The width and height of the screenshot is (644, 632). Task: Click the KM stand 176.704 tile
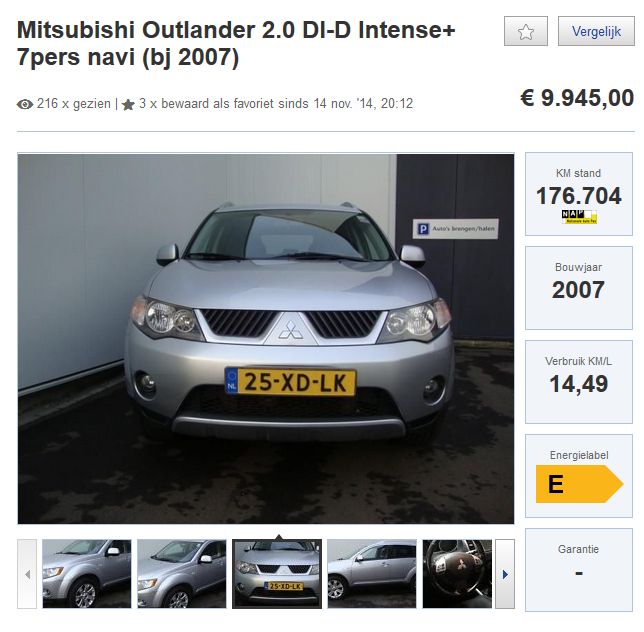click(x=579, y=194)
